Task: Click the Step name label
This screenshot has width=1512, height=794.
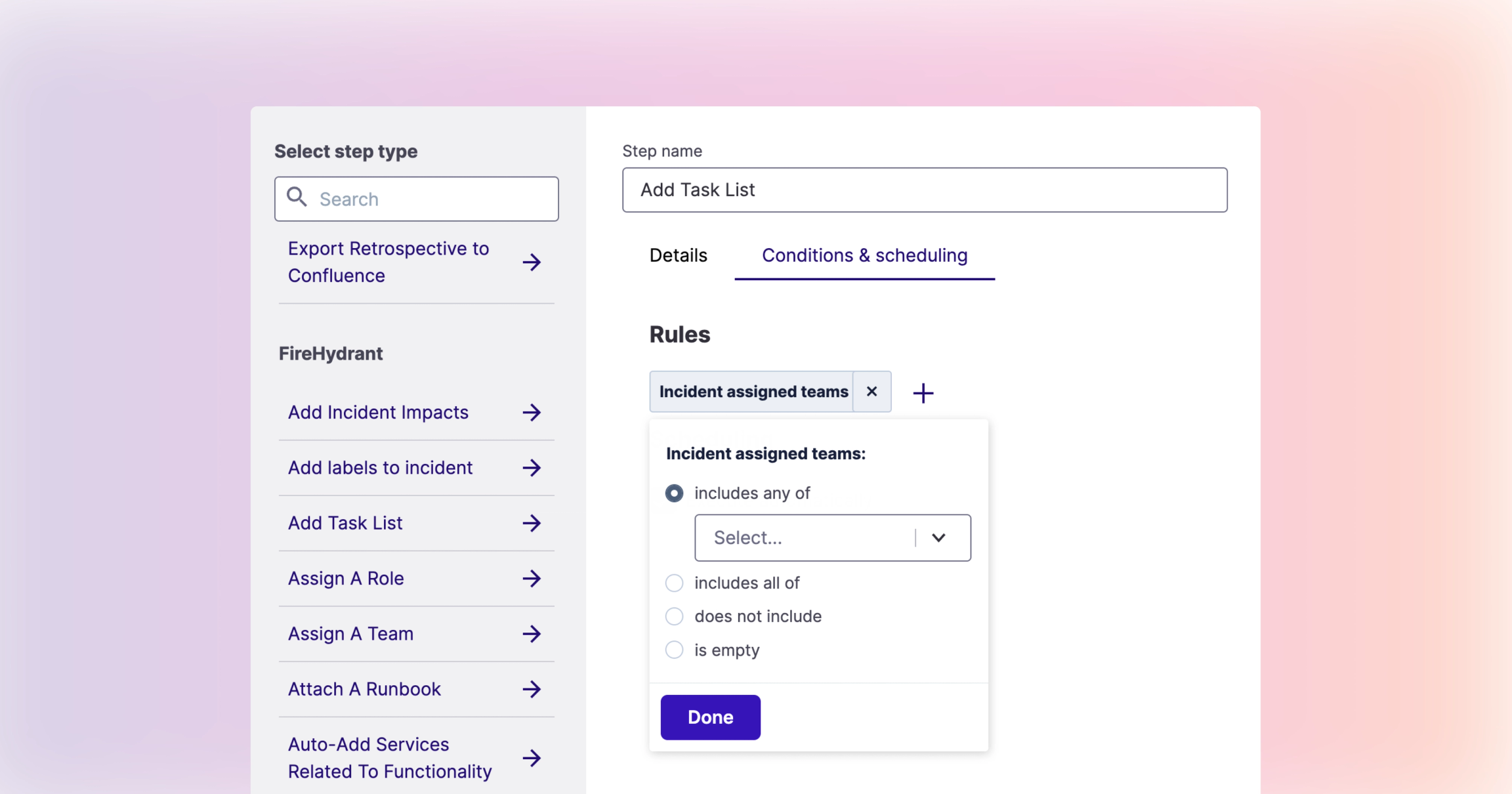Action: (x=662, y=151)
